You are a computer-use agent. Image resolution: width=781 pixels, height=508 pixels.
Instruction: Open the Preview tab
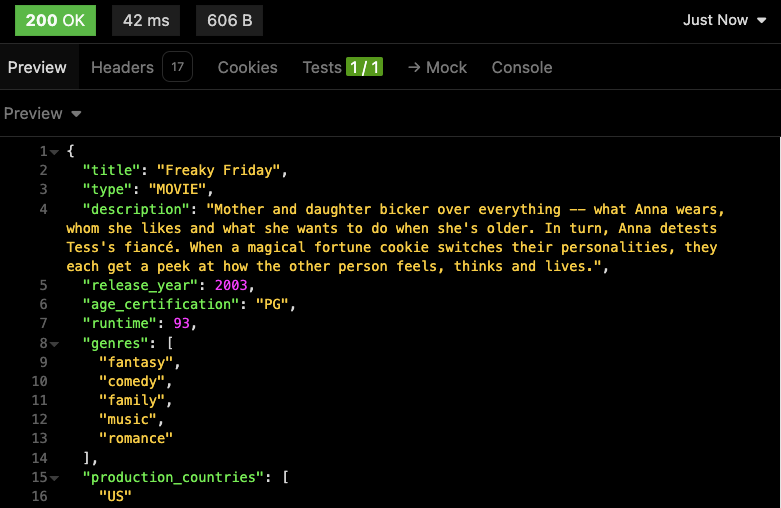[x=37, y=67]
